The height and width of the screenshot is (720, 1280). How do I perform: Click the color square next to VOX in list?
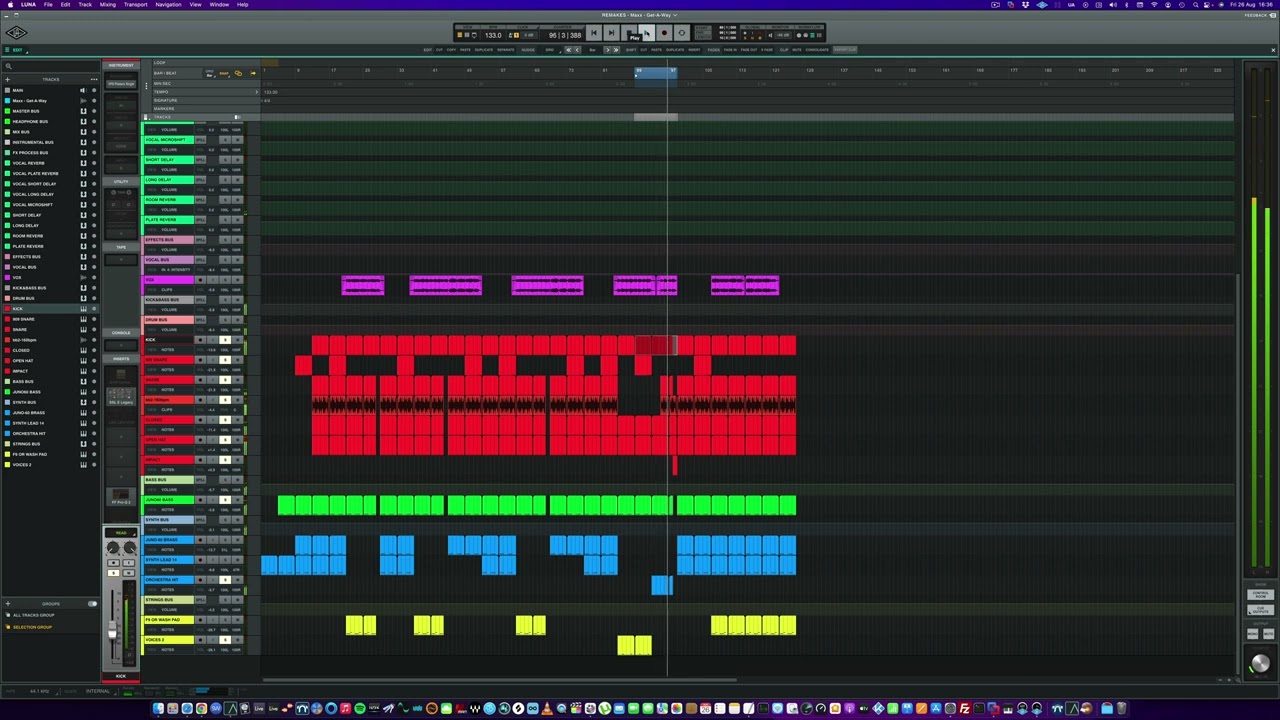(7, 277)
